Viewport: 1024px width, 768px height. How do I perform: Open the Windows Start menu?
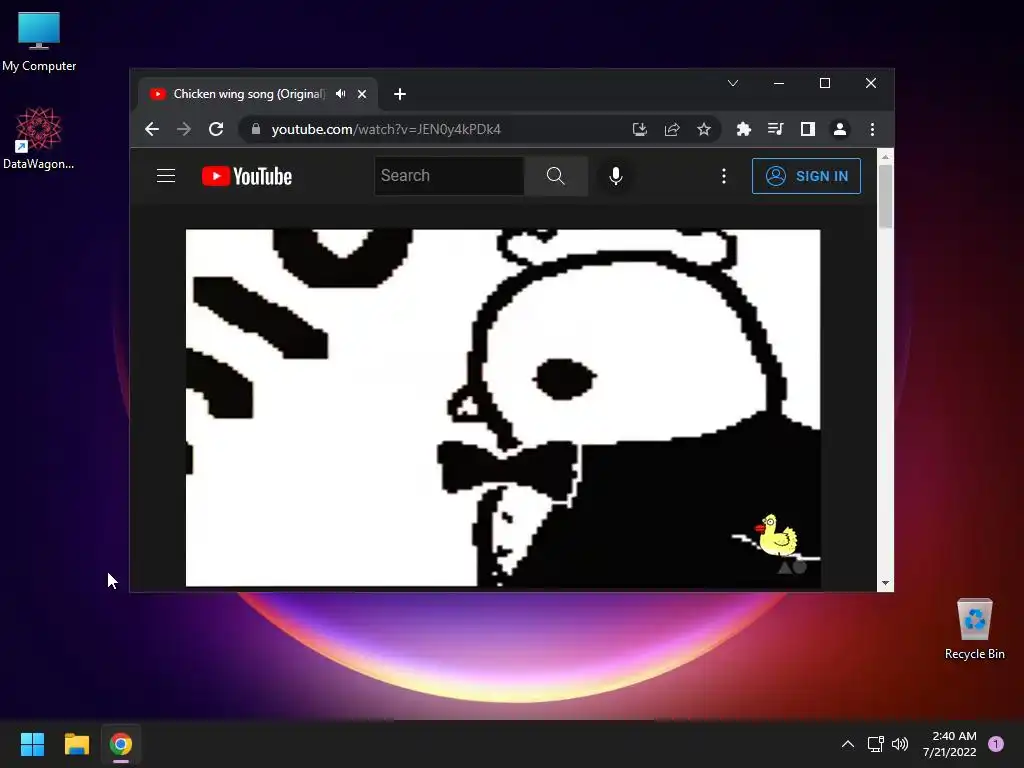(x=32, y=744)
